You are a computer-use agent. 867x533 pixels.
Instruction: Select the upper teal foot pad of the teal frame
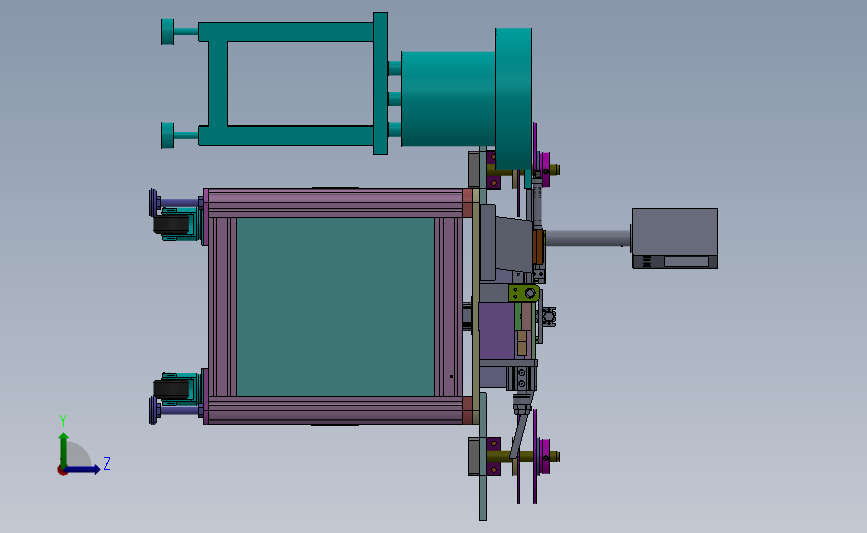pos(168,32)
